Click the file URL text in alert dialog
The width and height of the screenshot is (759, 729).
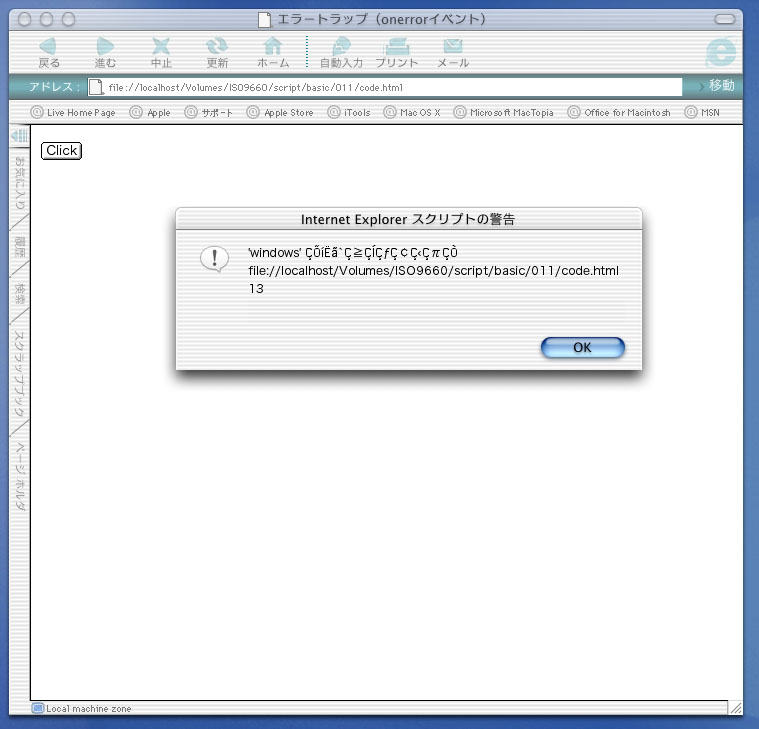(434, 271)
